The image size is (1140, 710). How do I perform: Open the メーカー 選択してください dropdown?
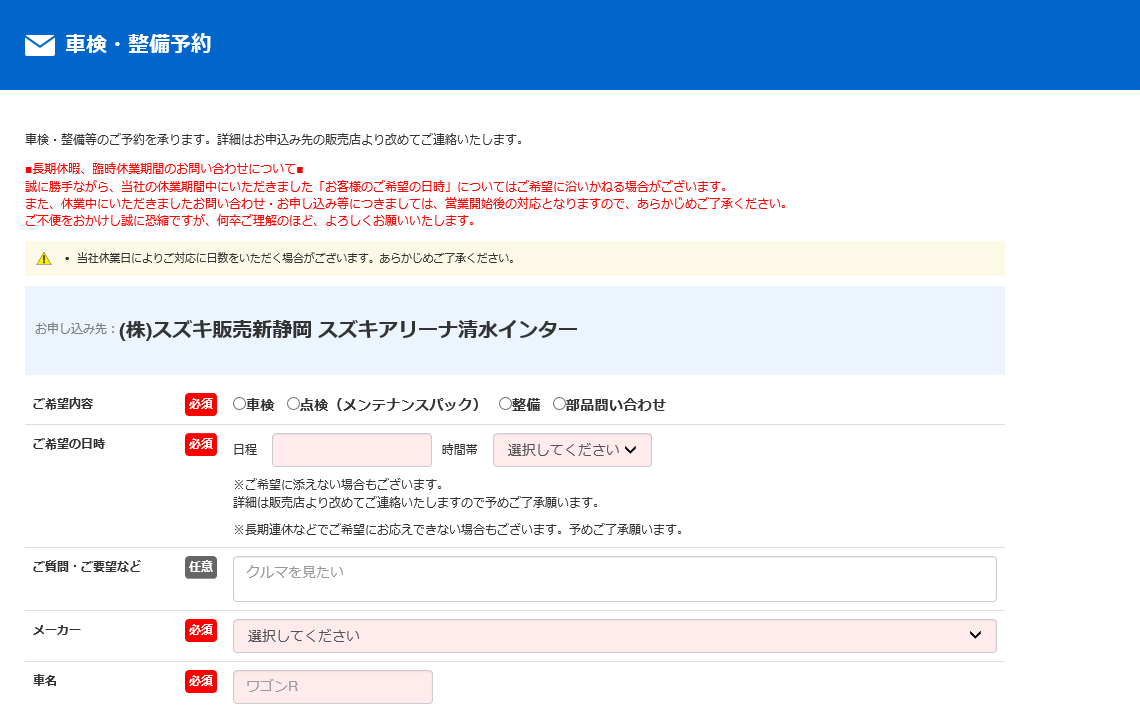click(x=614, y=636)
